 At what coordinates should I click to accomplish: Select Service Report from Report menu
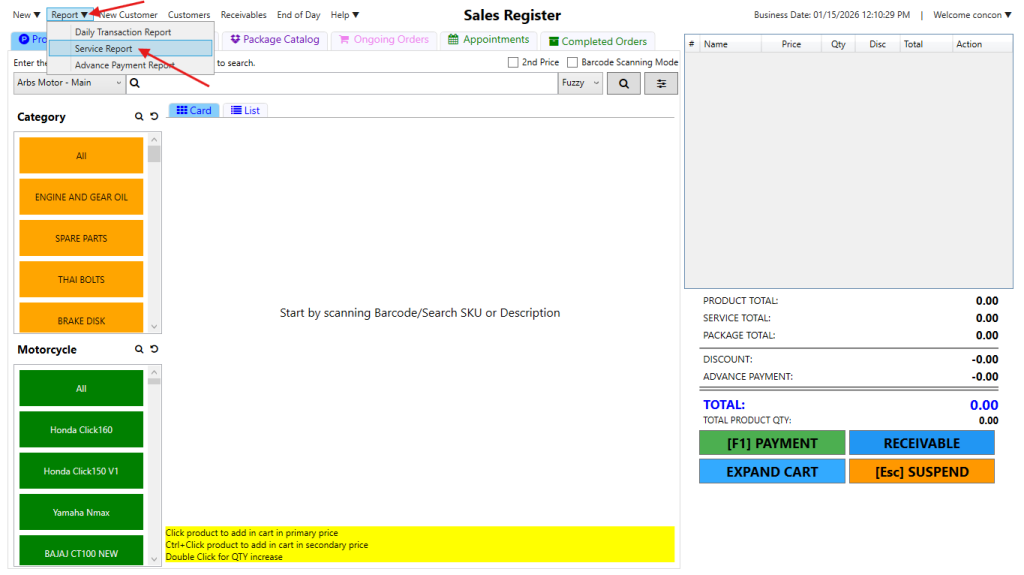pyautogui.click(x=104, y=49)
